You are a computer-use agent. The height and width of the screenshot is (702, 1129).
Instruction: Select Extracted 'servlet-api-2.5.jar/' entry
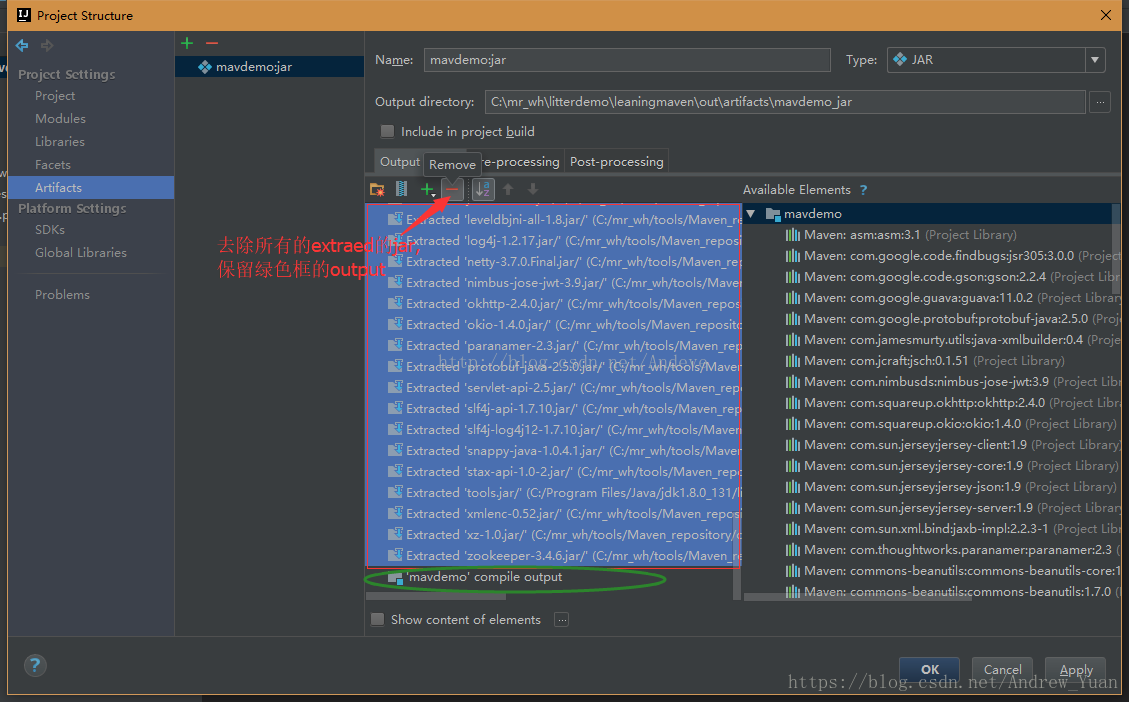coord(554,387)
